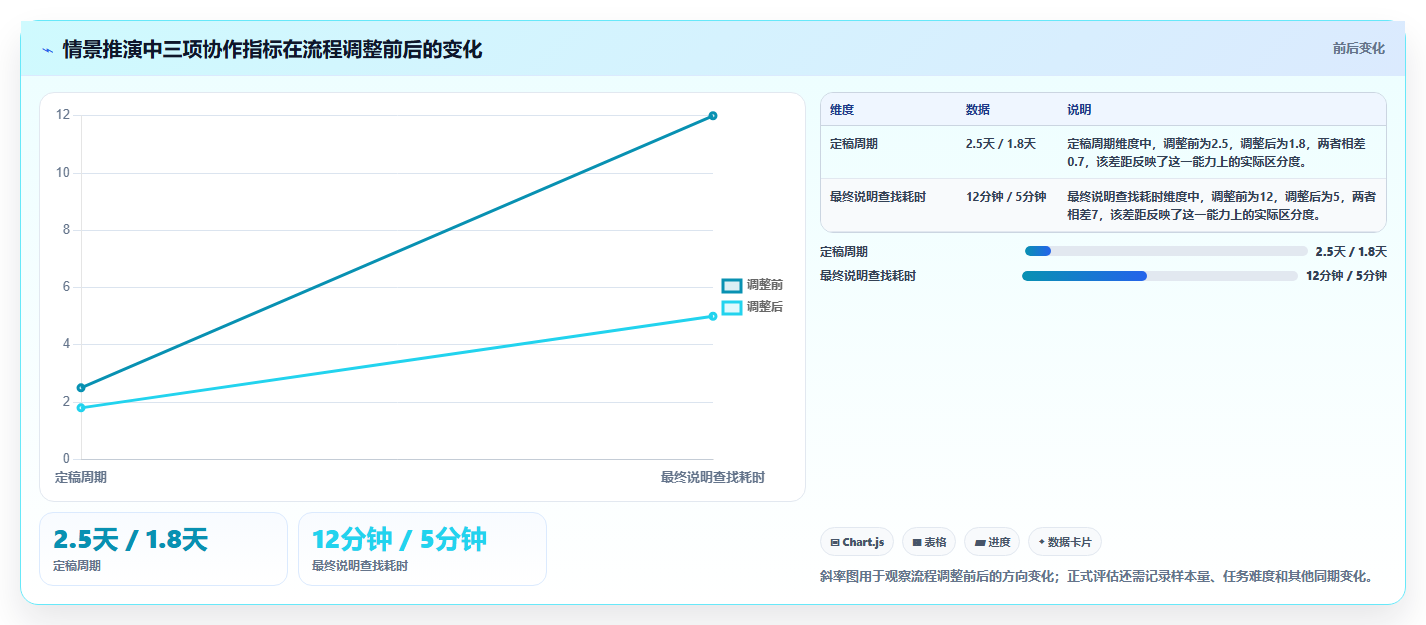Click the Chart.js tag

pyautogui.click(x=857, y=542)
